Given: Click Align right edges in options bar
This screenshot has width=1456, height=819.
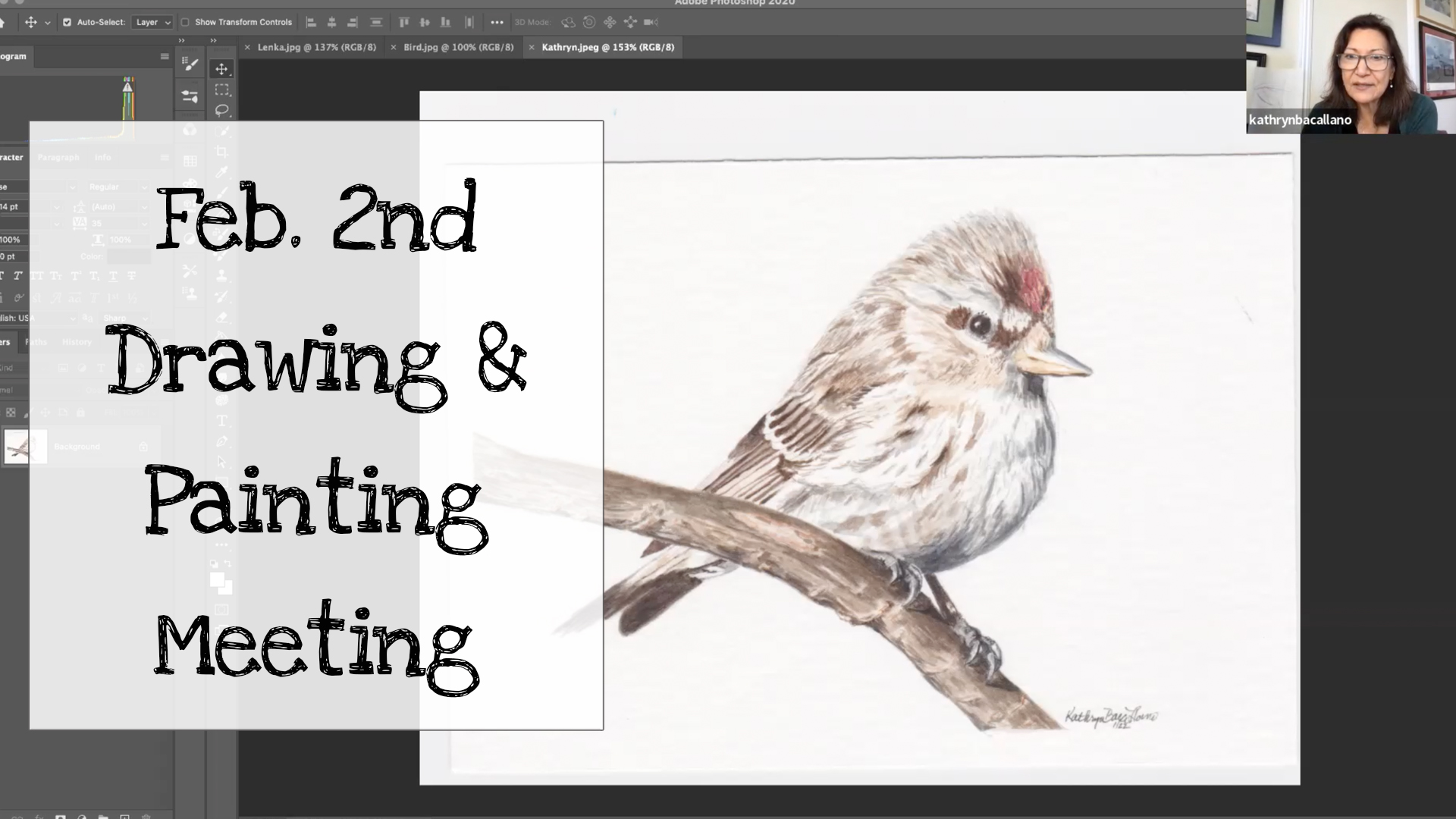Looking at the screenshot, I should [353, 22].
